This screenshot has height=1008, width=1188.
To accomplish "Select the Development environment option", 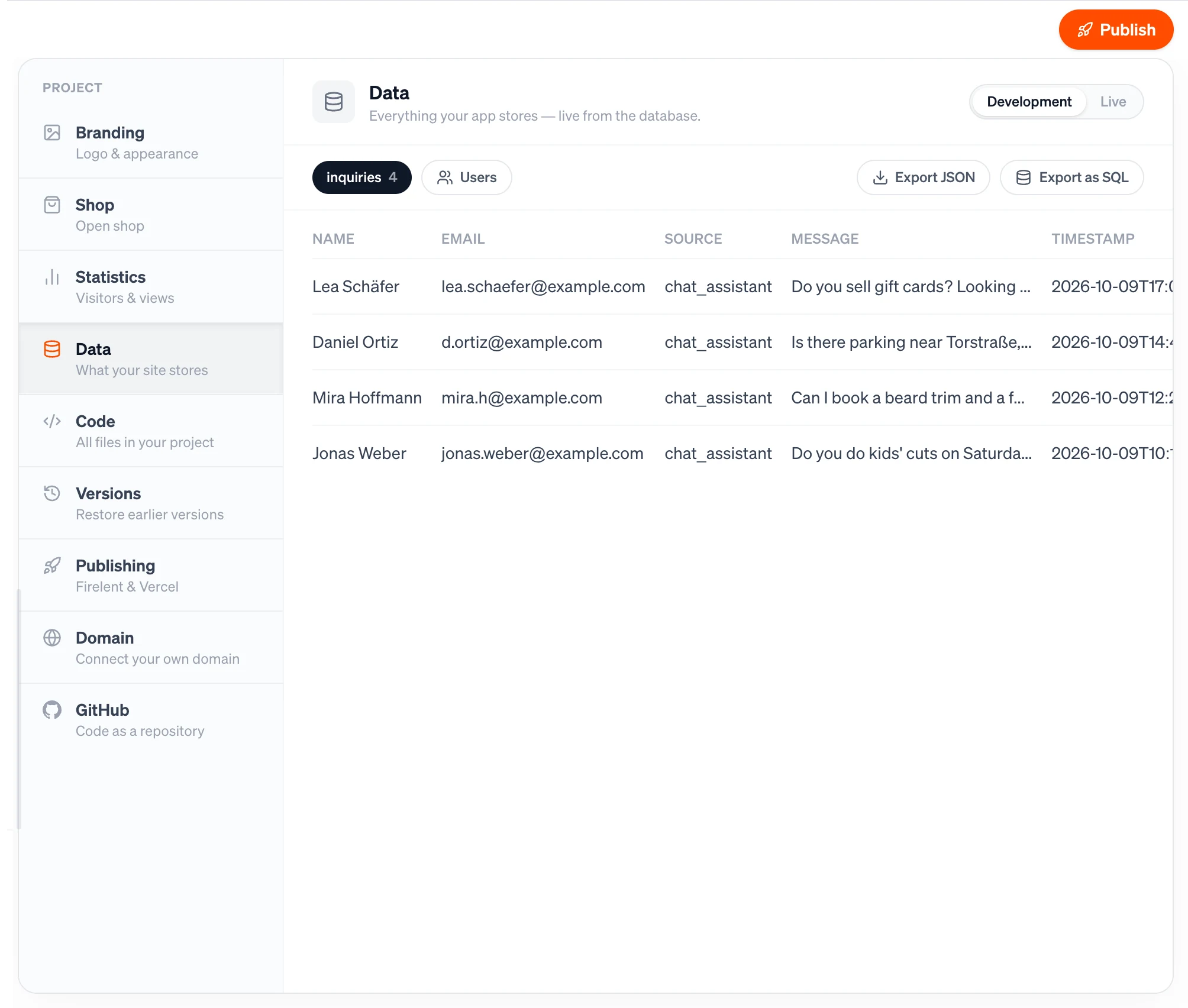I will 1029,102.
